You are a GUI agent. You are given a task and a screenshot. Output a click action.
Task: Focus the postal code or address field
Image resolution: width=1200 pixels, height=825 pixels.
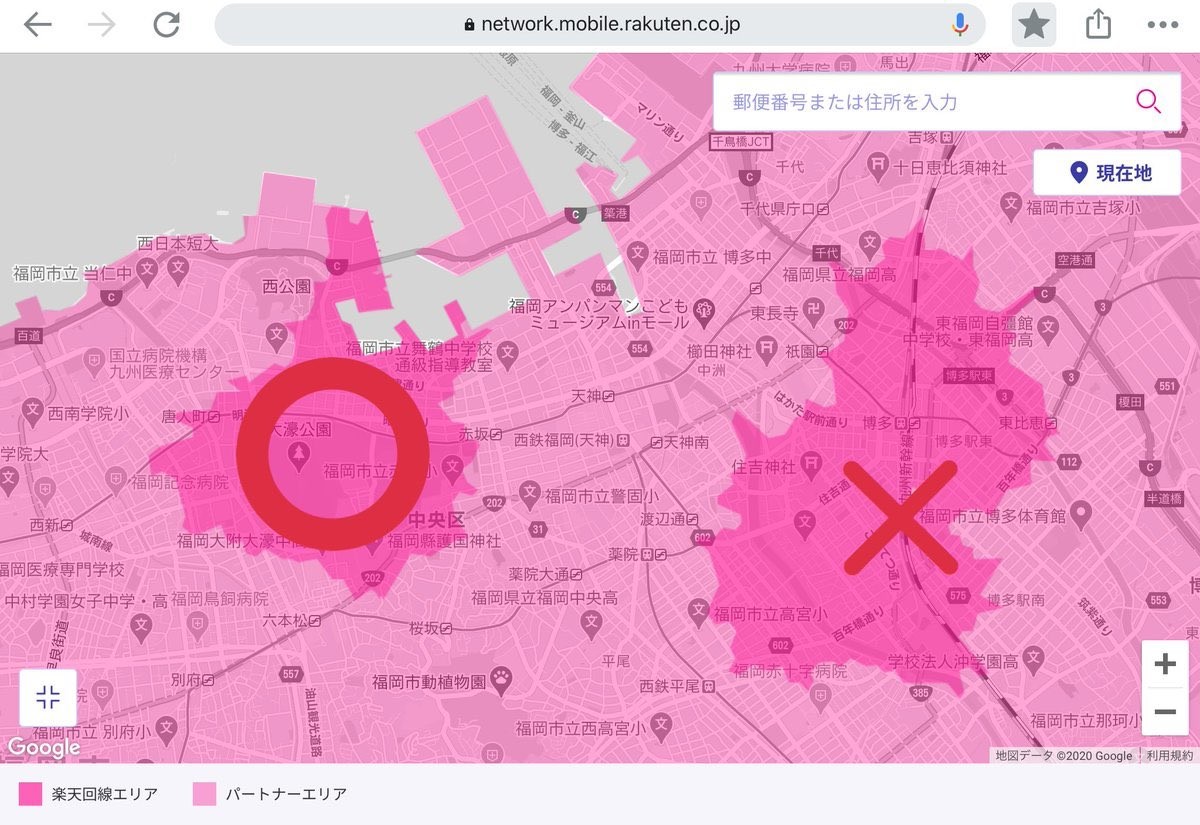click(x=920, y=101)
